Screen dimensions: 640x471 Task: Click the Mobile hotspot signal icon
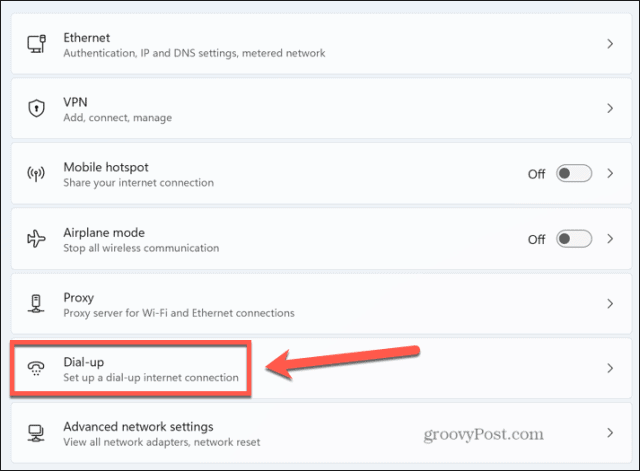(x=36, y=174)
